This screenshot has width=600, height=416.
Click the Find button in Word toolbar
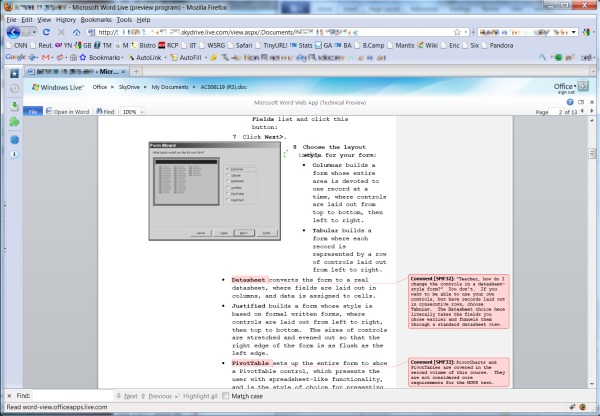tap(105, 112)
